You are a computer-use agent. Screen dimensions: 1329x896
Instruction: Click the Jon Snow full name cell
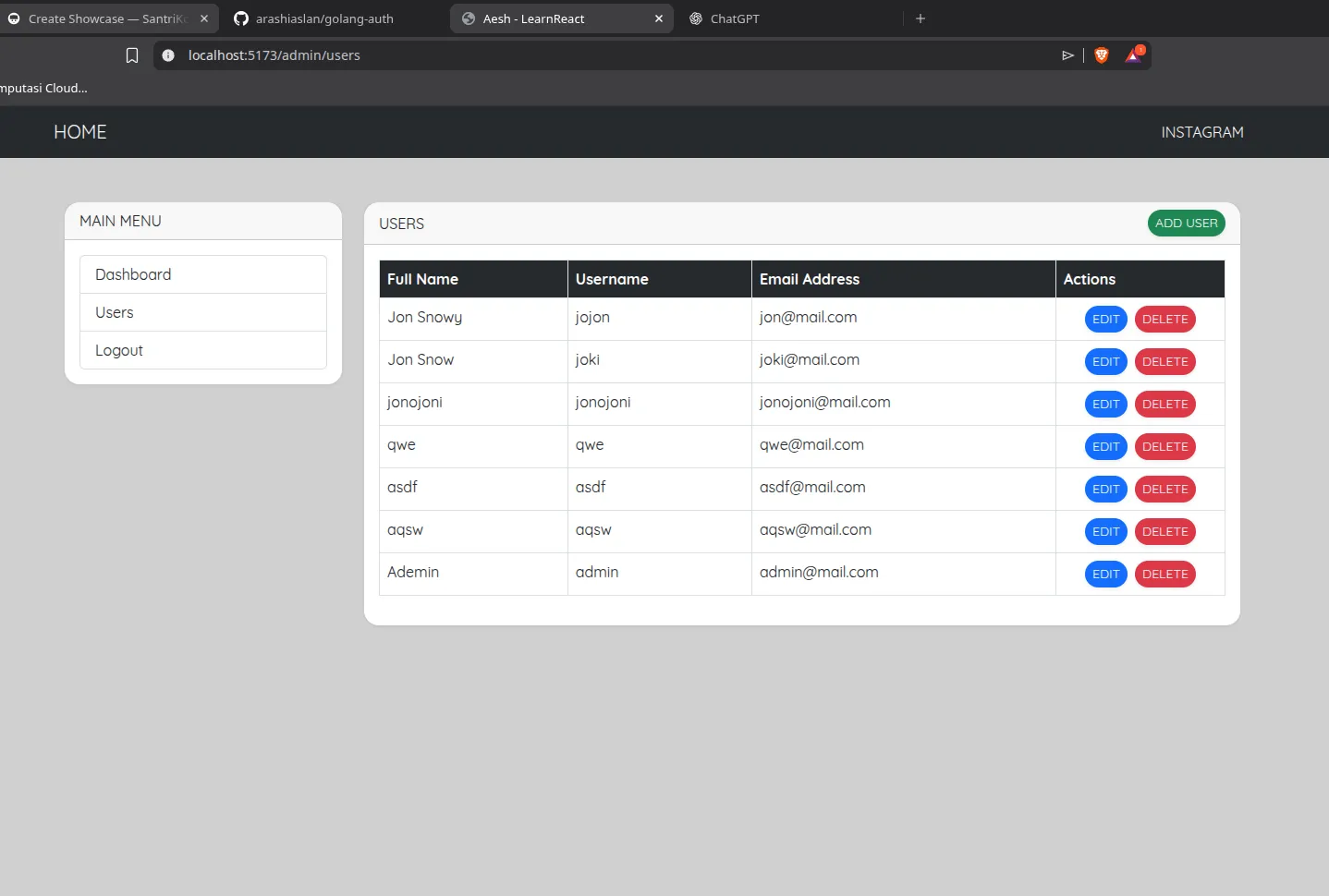[x=473, y=361]
